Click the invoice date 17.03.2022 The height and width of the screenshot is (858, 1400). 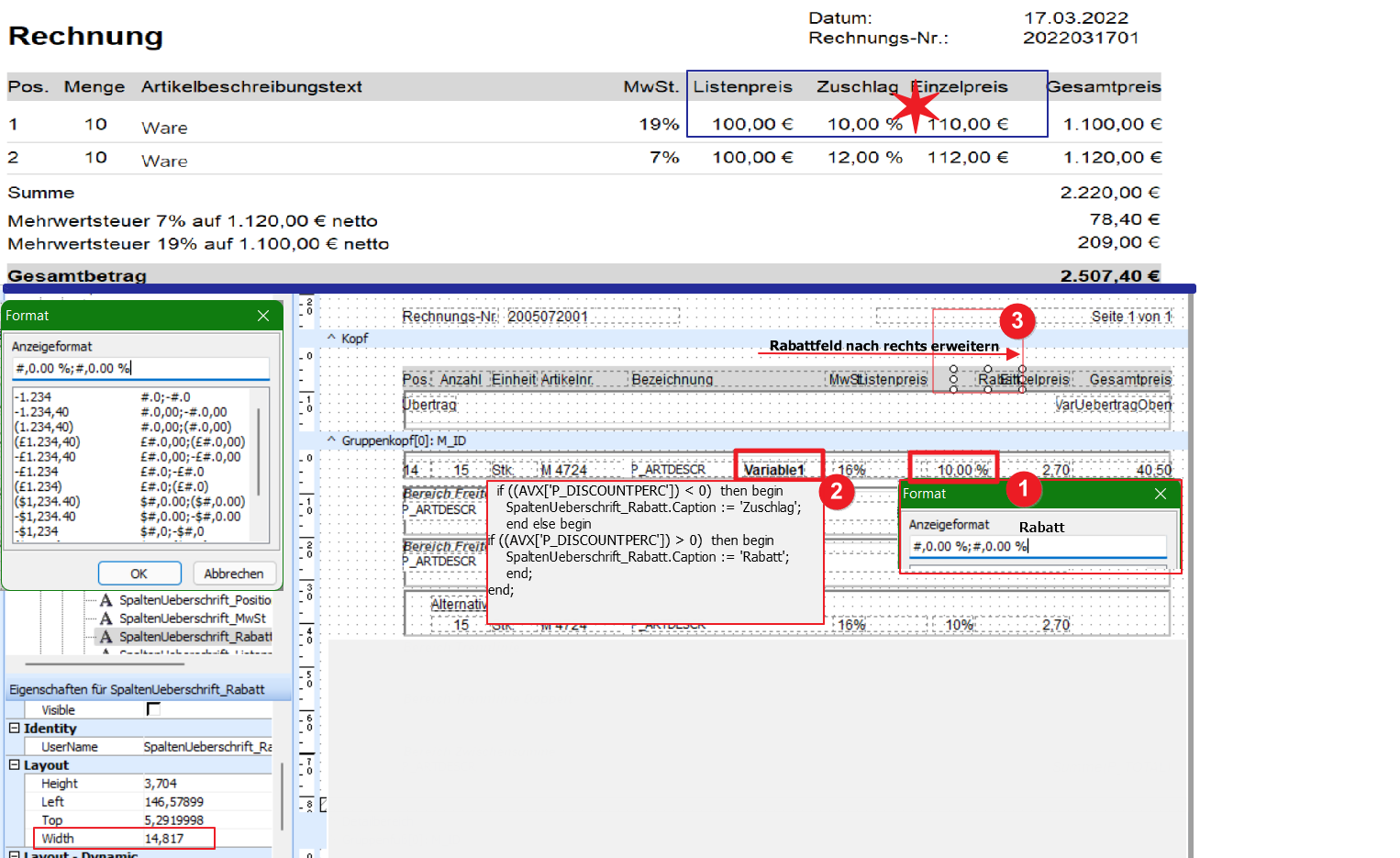click(x=1076, y=17)
